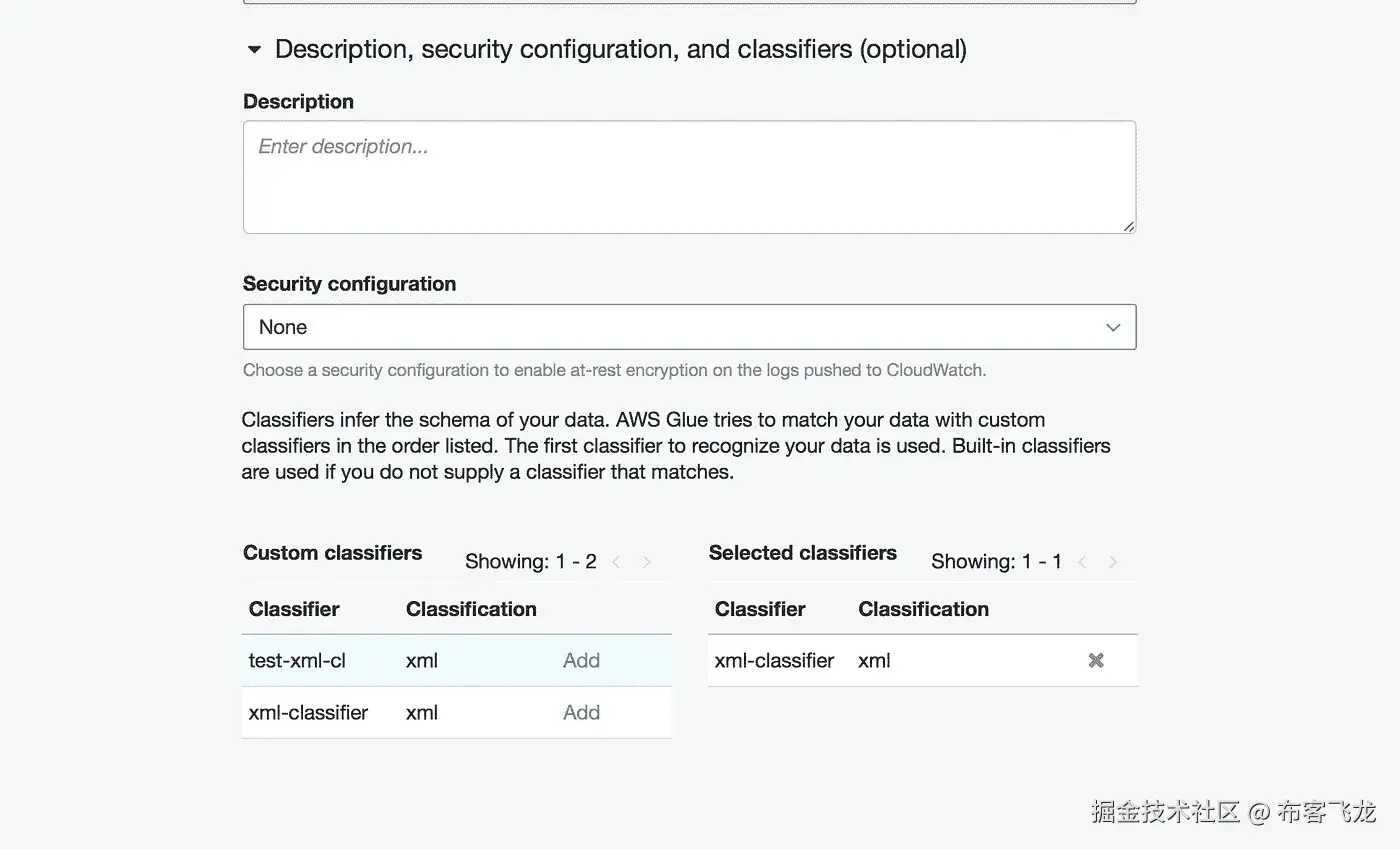Grab the Description textarea resize handle
This screenshot has height=849, width=1400.
tap(1129, 226)
